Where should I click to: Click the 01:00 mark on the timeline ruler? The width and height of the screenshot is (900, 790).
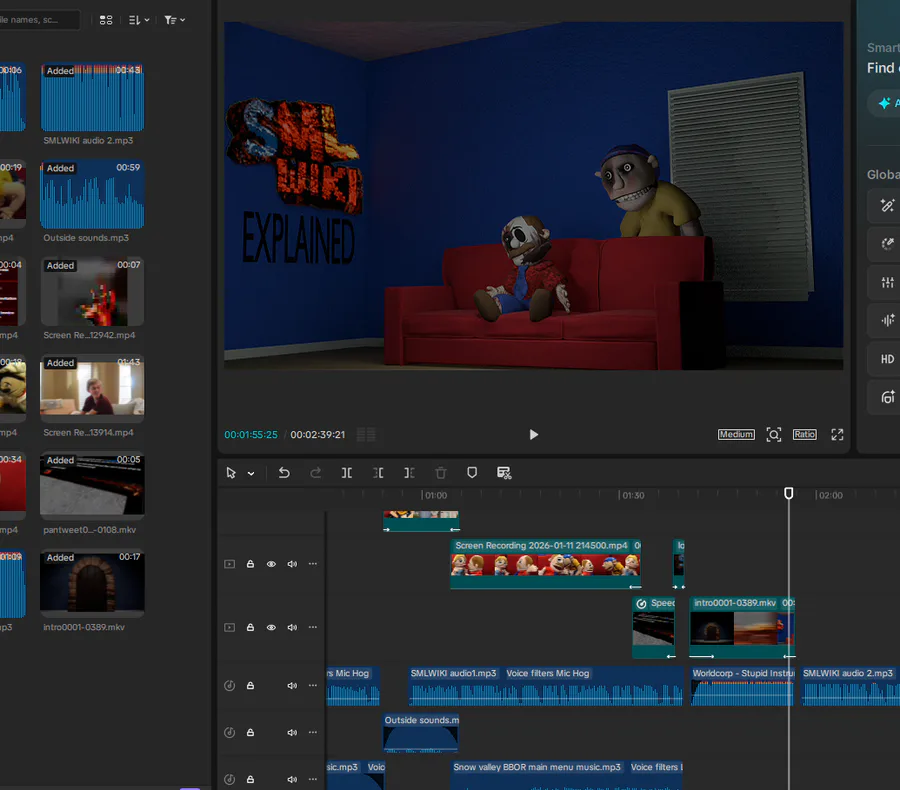coord(435,495)
